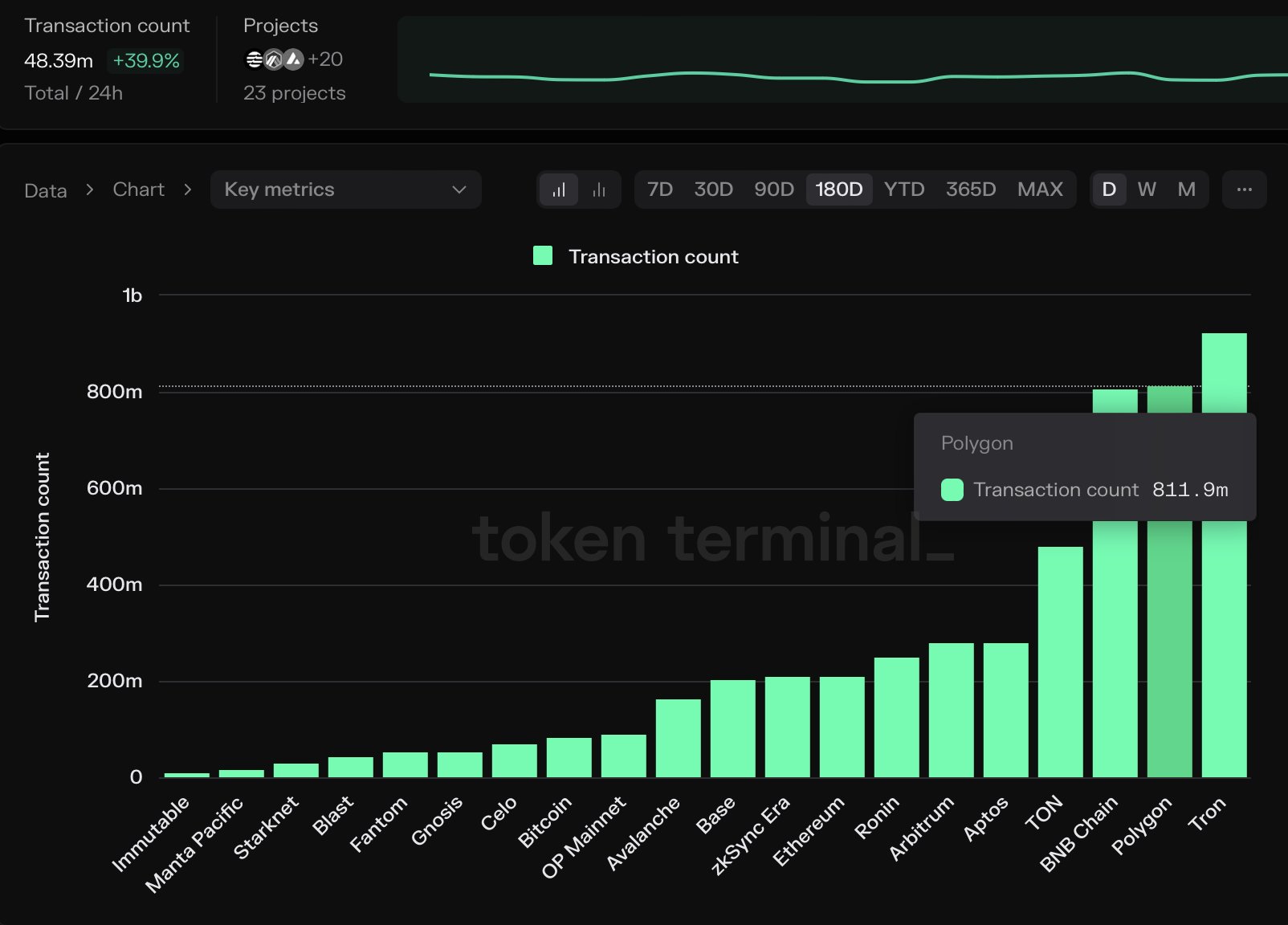Viewport: 1288px width, 925px height.
Task: Click the Immutable bar in the chart
Action: (187, 775)
